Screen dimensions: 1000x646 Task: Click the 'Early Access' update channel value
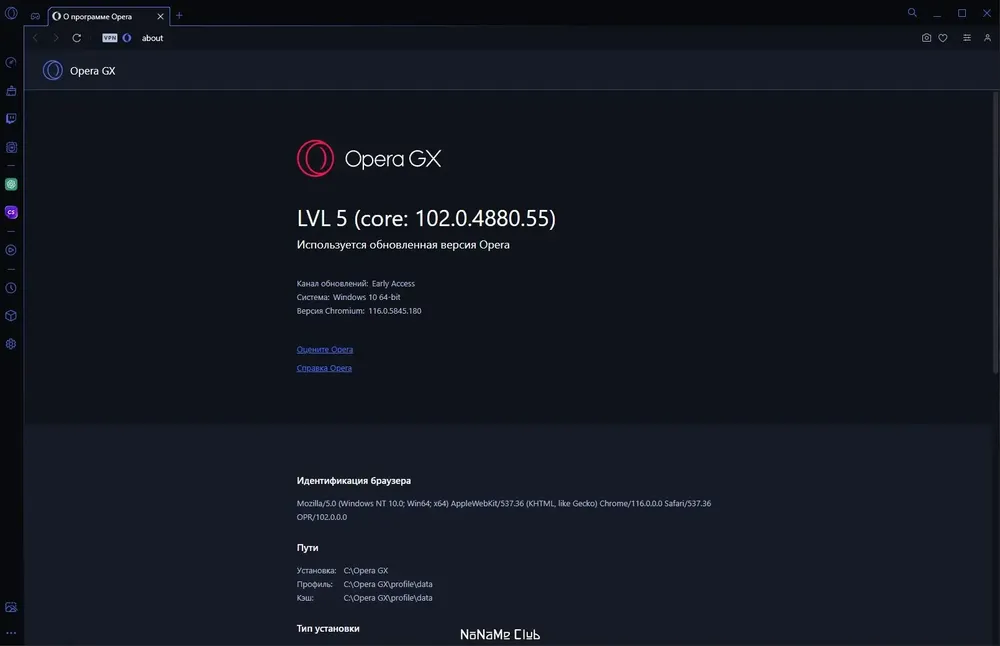click(x=393, y=284)
